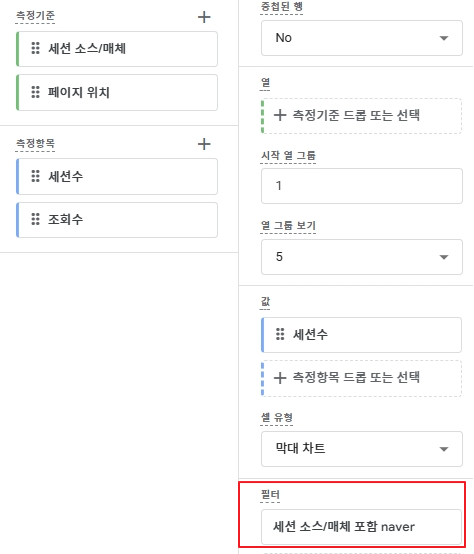The image size is (474, 554).
Task: Click plus icon in column dimension drop zone
Action: (280, 115)
